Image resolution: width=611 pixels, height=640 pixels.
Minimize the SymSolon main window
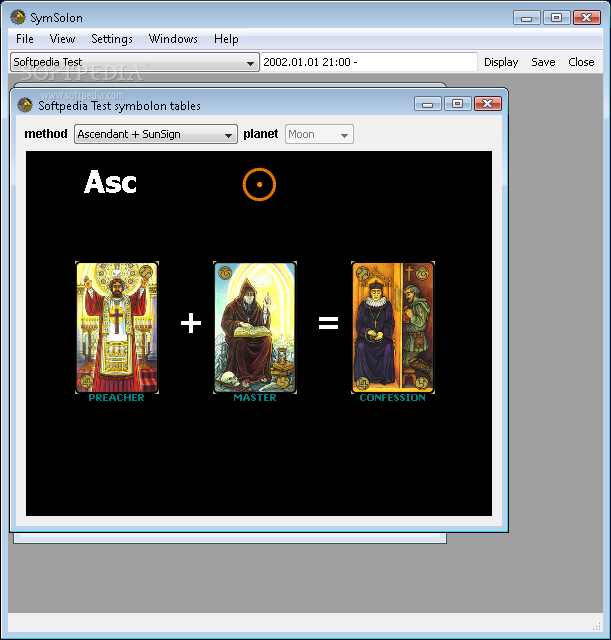point(527,18)
